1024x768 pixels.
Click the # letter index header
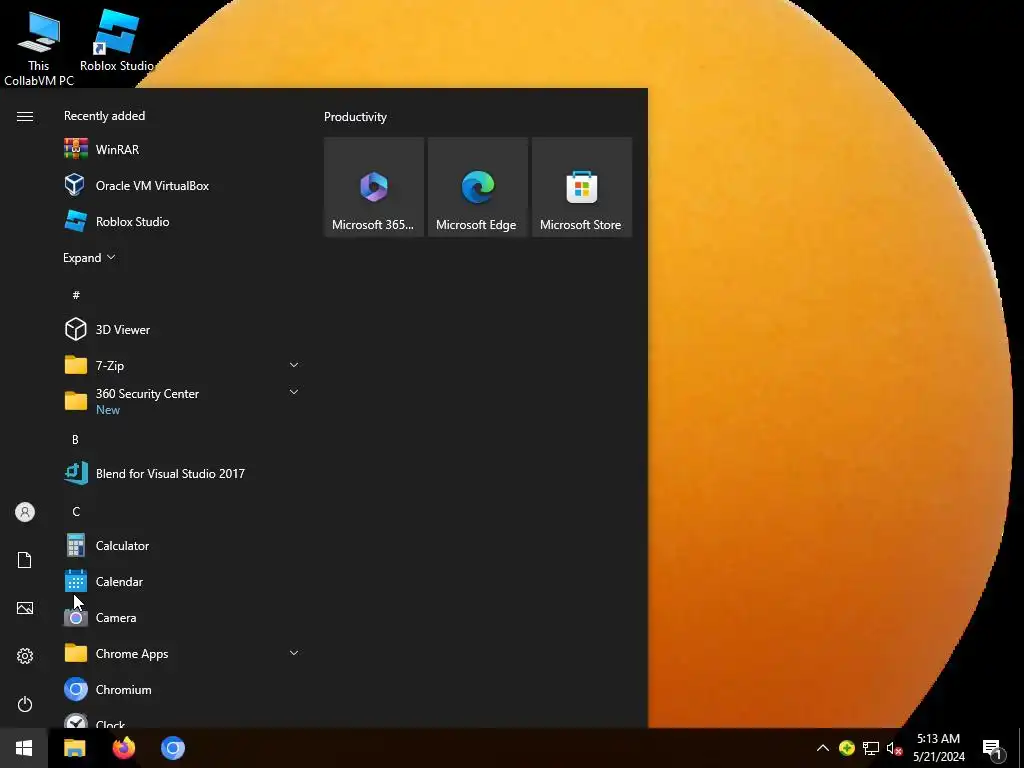76,295
